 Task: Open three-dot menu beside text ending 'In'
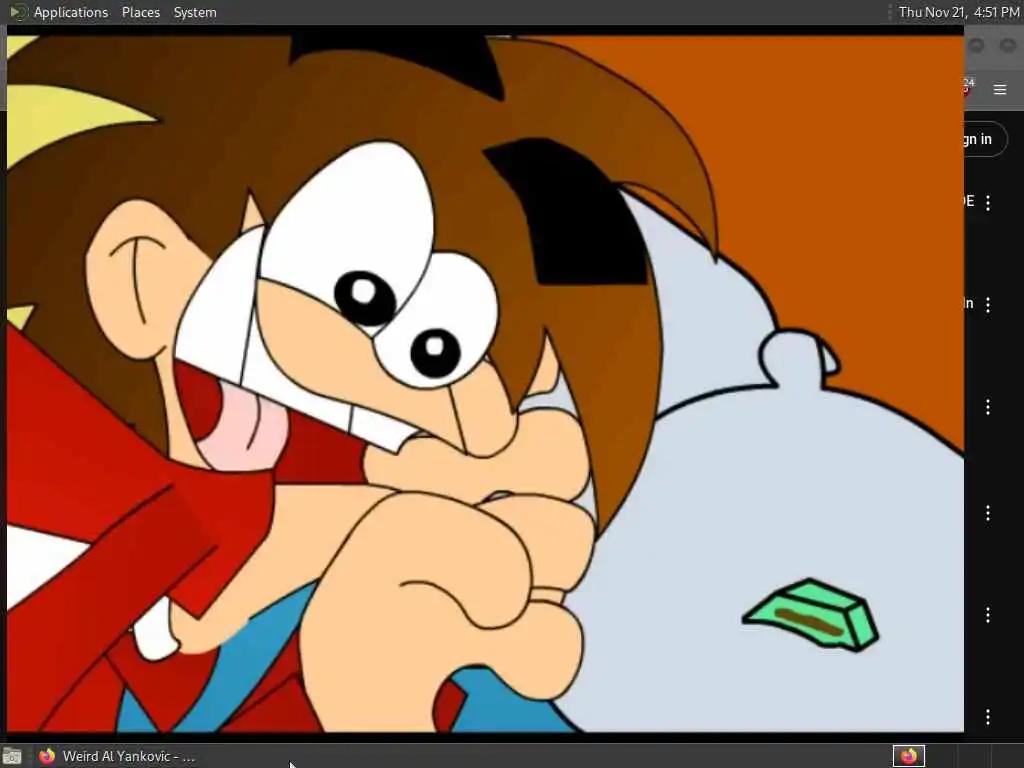pyautogui.click(x=988, y=304)
